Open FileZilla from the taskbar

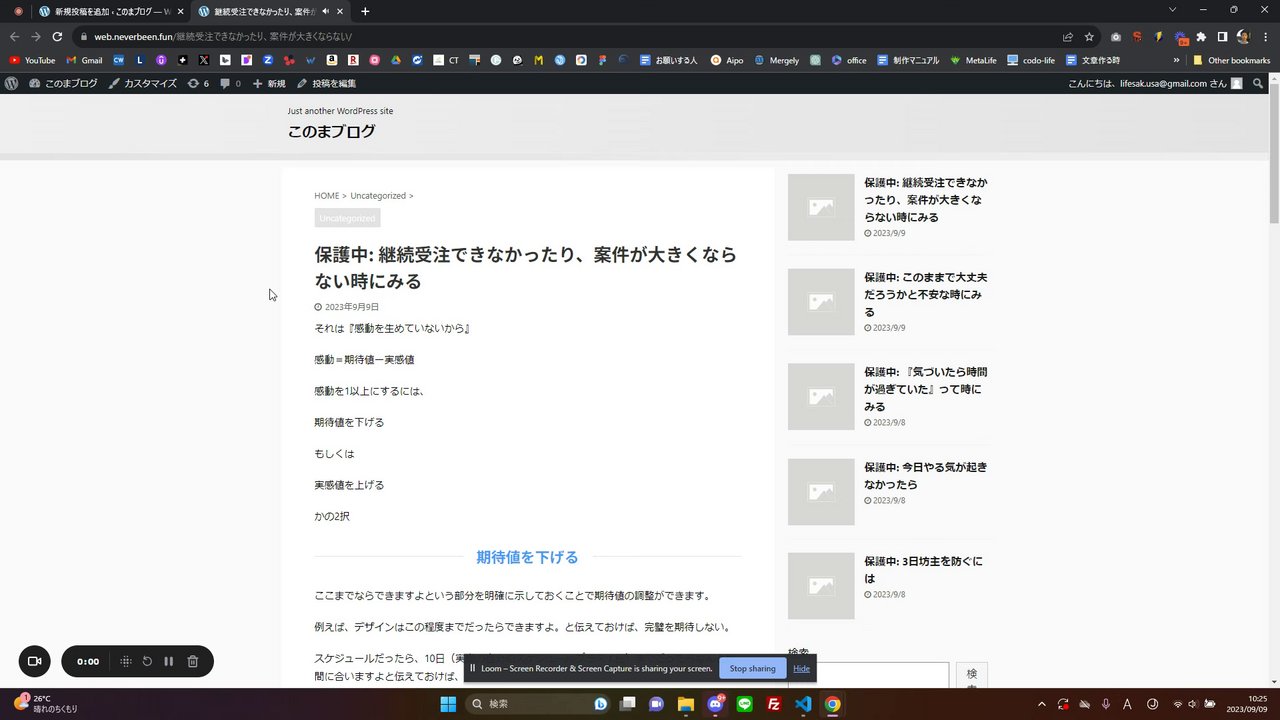tap(773, 704)
